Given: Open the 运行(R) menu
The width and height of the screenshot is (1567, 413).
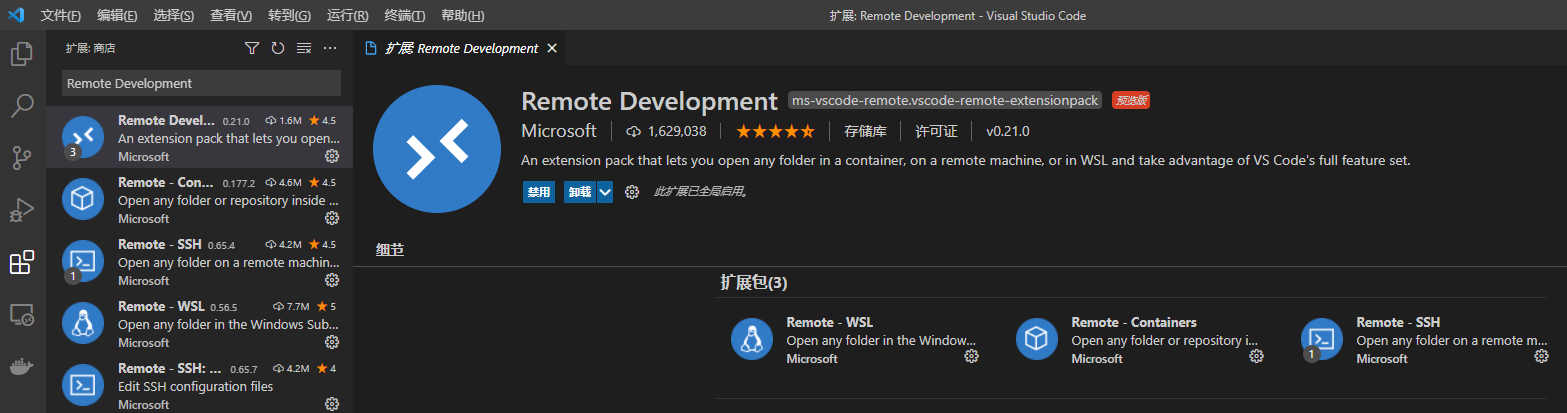Looking at the screenshot, I should (348, 16).
